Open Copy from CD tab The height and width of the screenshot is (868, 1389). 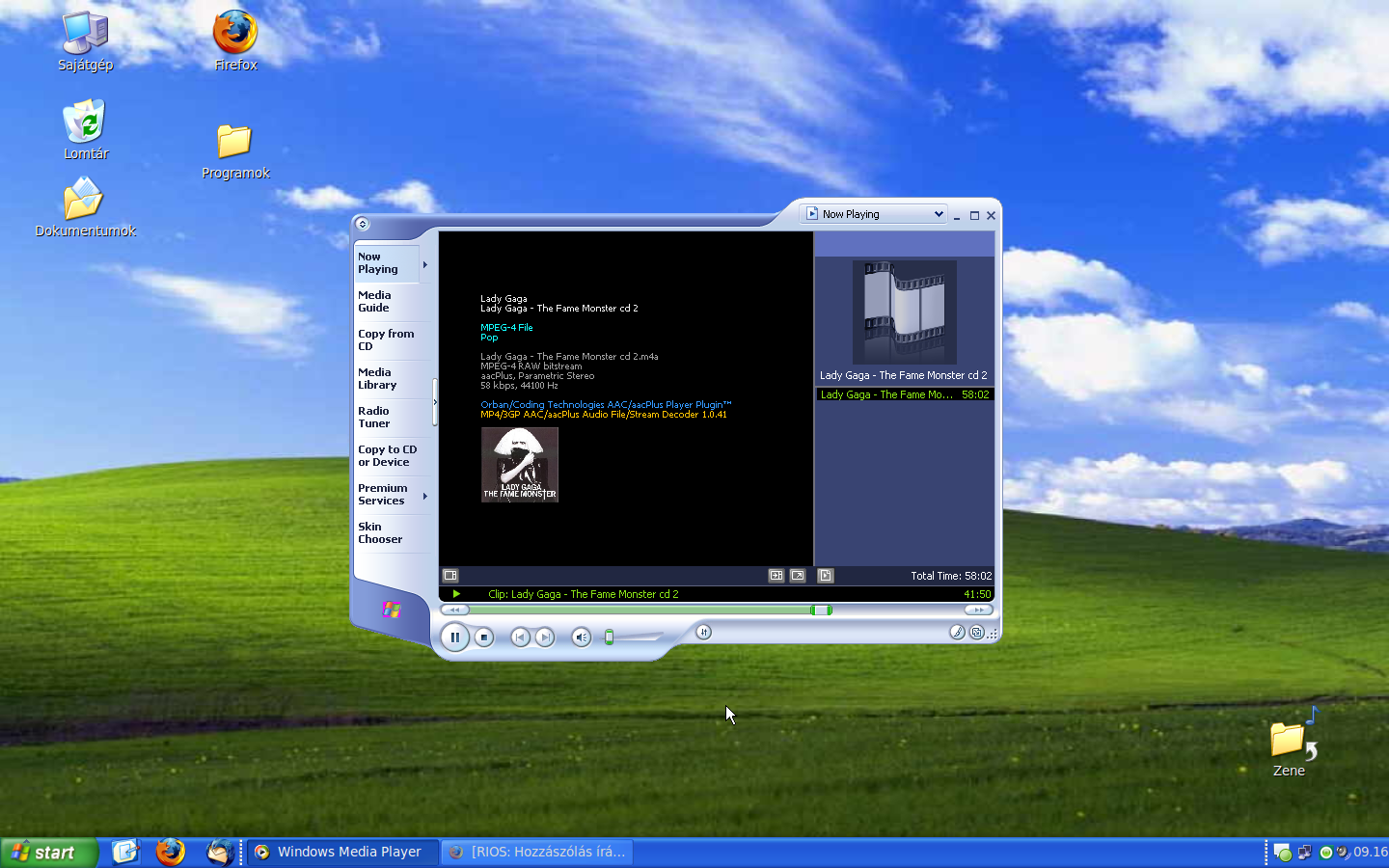coord(386,340)
